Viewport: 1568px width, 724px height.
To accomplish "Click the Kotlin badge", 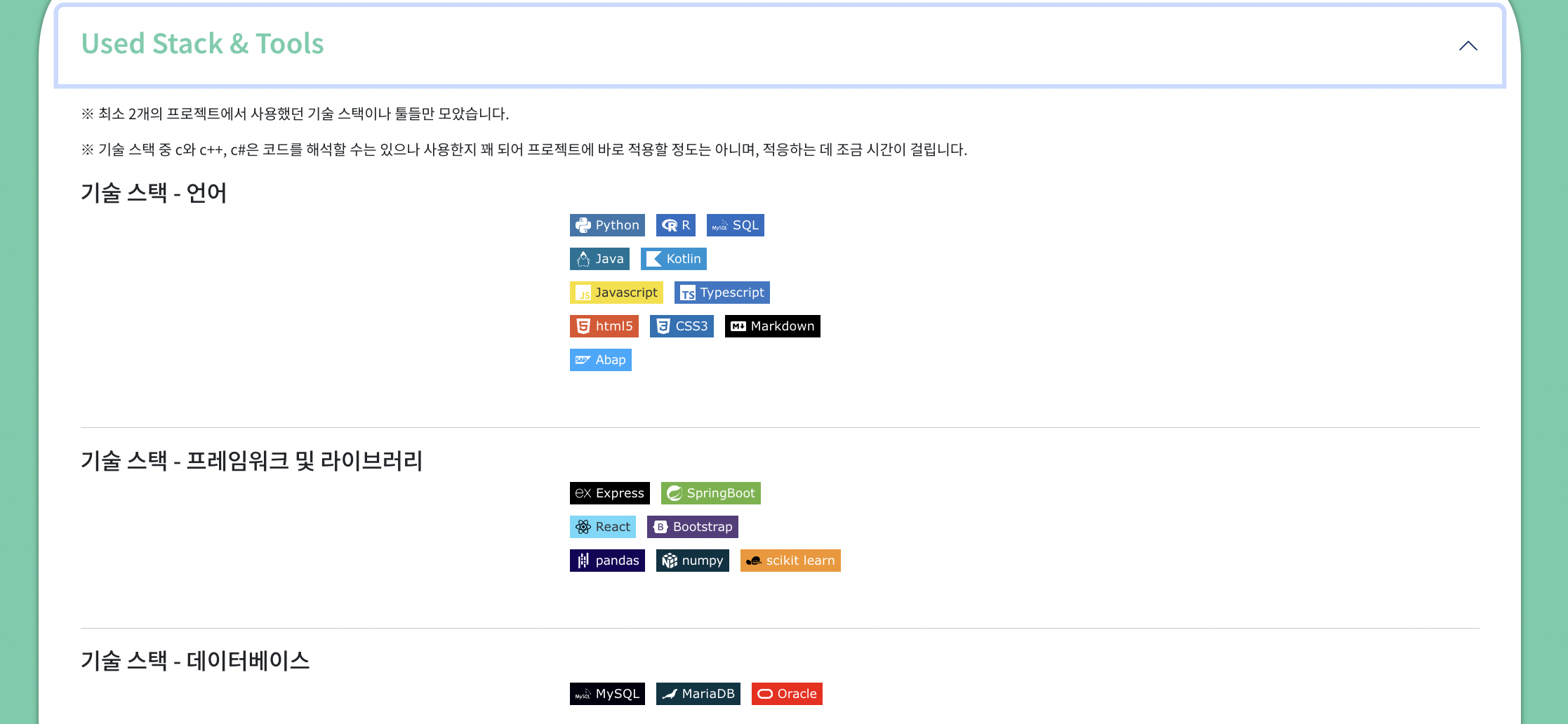I will 674,259.
